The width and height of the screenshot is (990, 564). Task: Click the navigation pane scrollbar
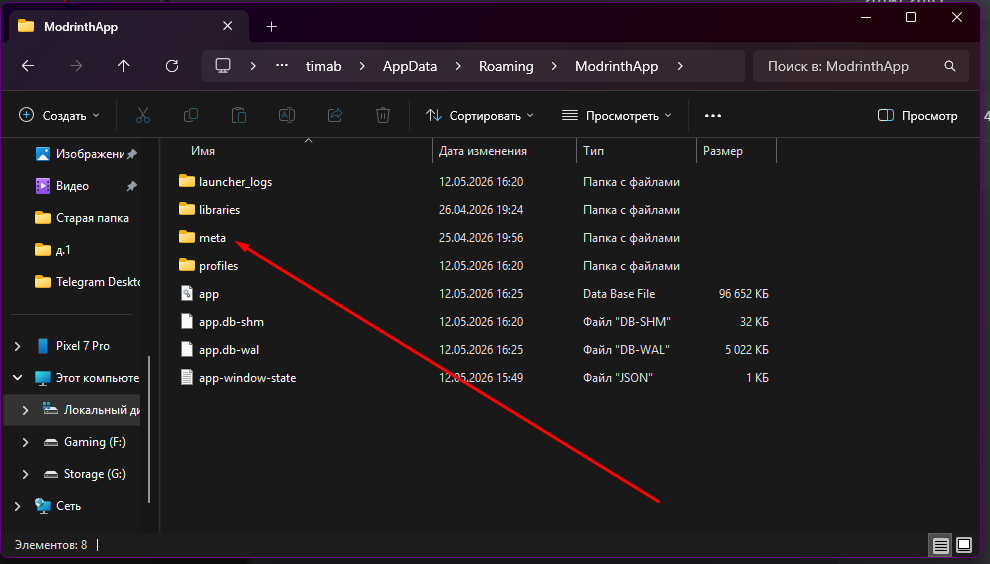click(149, 429)
